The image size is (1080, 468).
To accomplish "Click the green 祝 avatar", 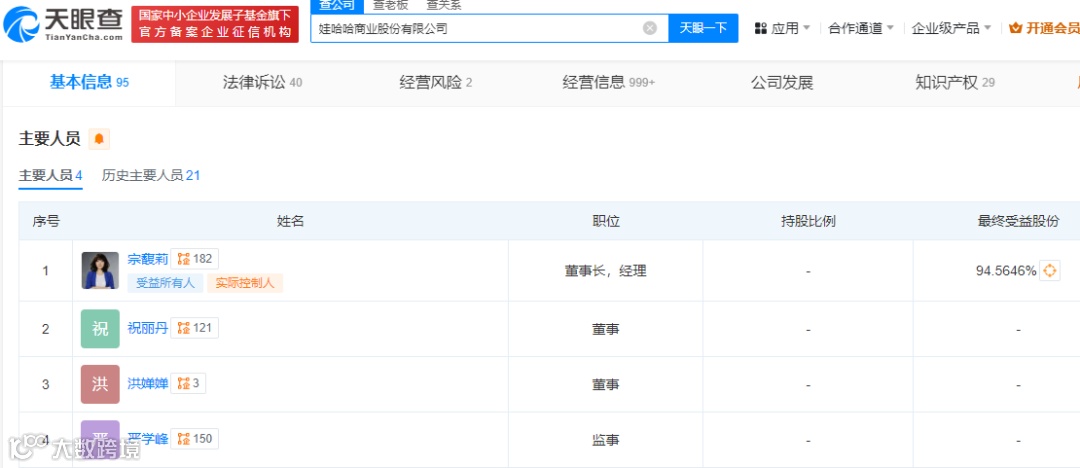I will coord(100,329).
